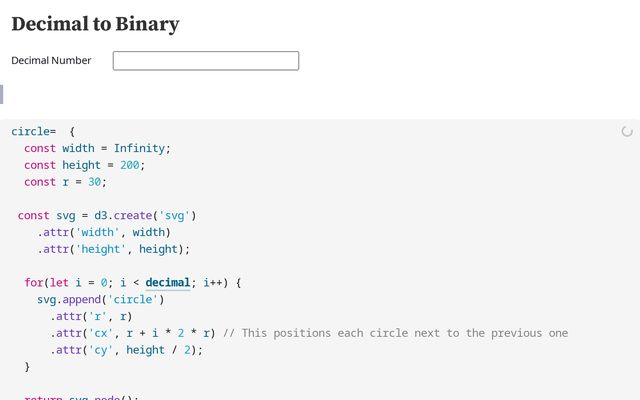640x400 pixels.
Task: Click the 'for' keyword of the loop
Action: 34,282
